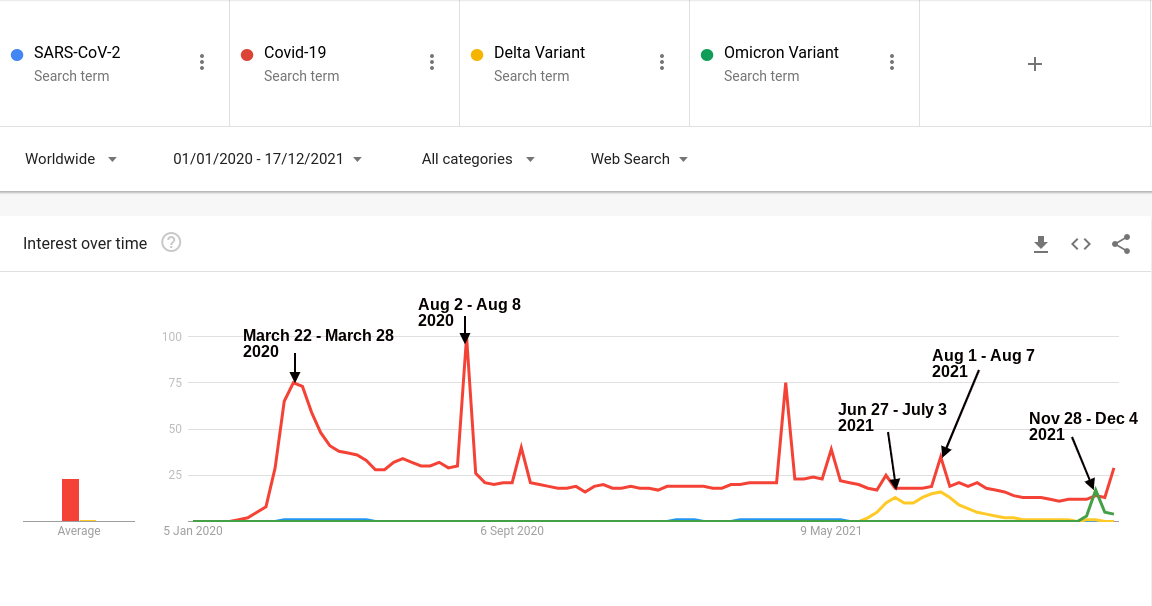Expand the Worldwide region dropdown
This screenshot has width=1152, height=606.
[71, 159]
